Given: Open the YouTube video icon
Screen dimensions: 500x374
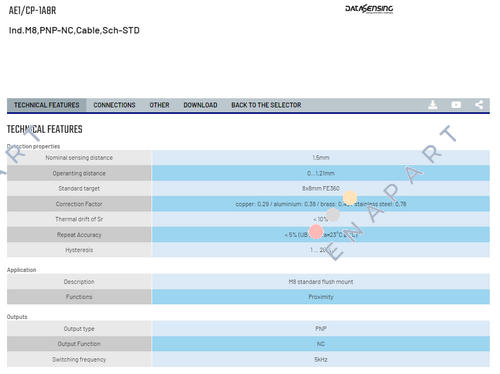Looking at the screenshot, I should coord(456,105).
